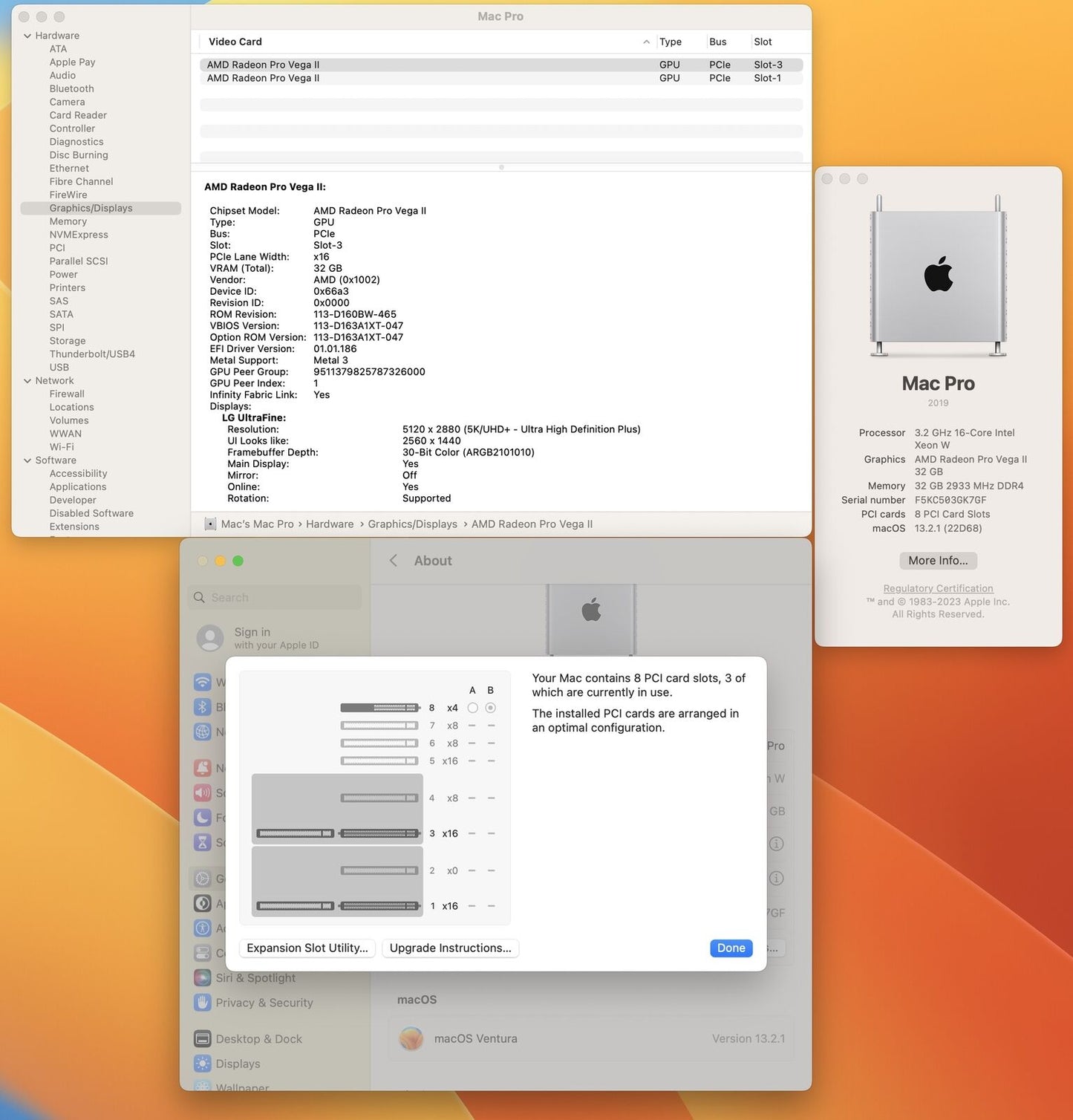The image size is (1073, 1120).
Task: Open Appearance icon in sidebar
Action: pos(202,904)
